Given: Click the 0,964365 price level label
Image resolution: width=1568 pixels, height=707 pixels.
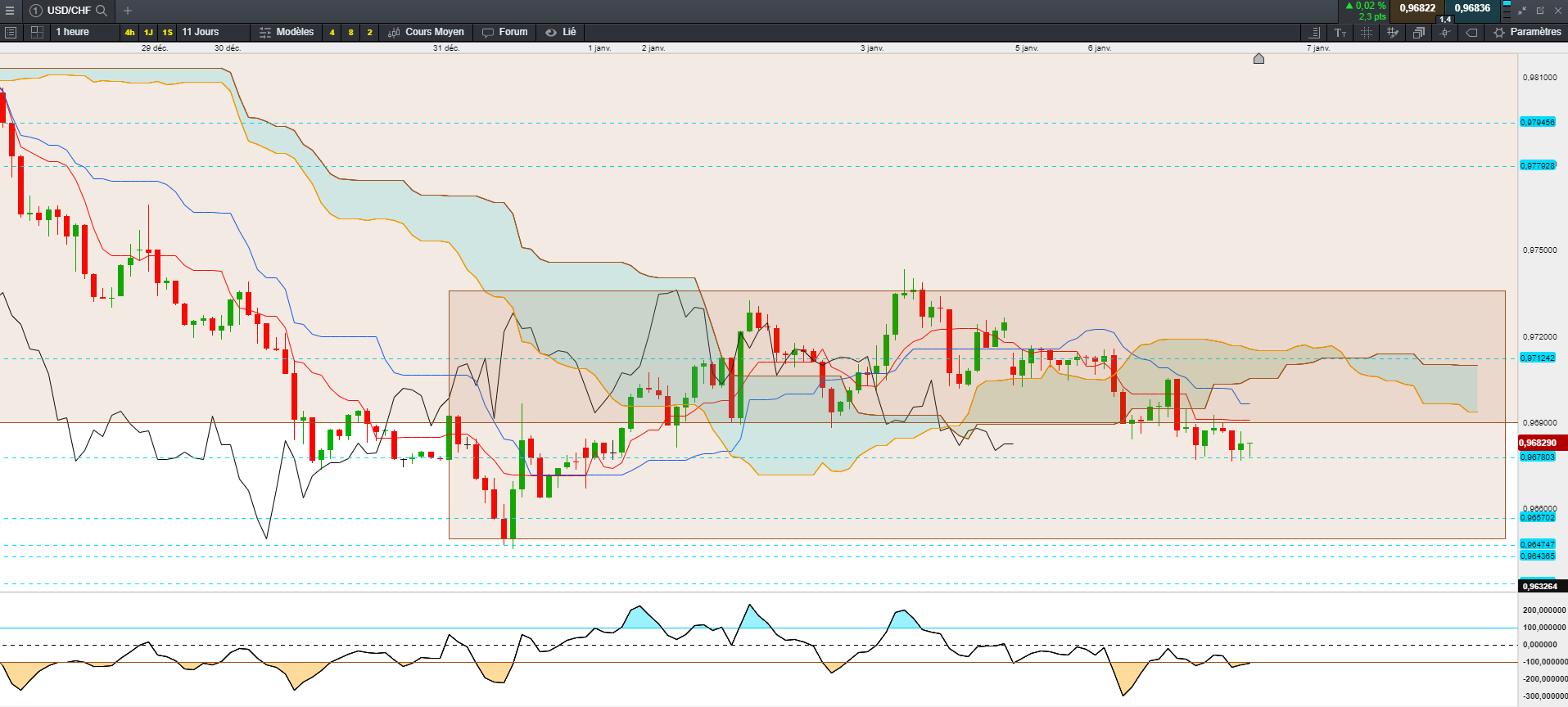Looking at the screenshot, I should pos(1537,556).
